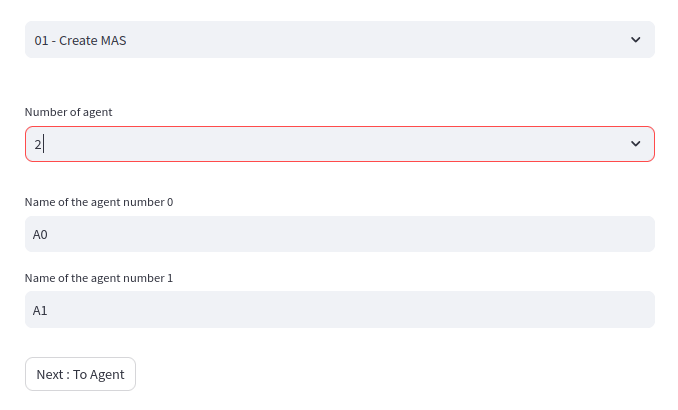Viewport: 678px width, 410px height.
Task: Click the right end of the A1 input box
Action: click(640, 310)
